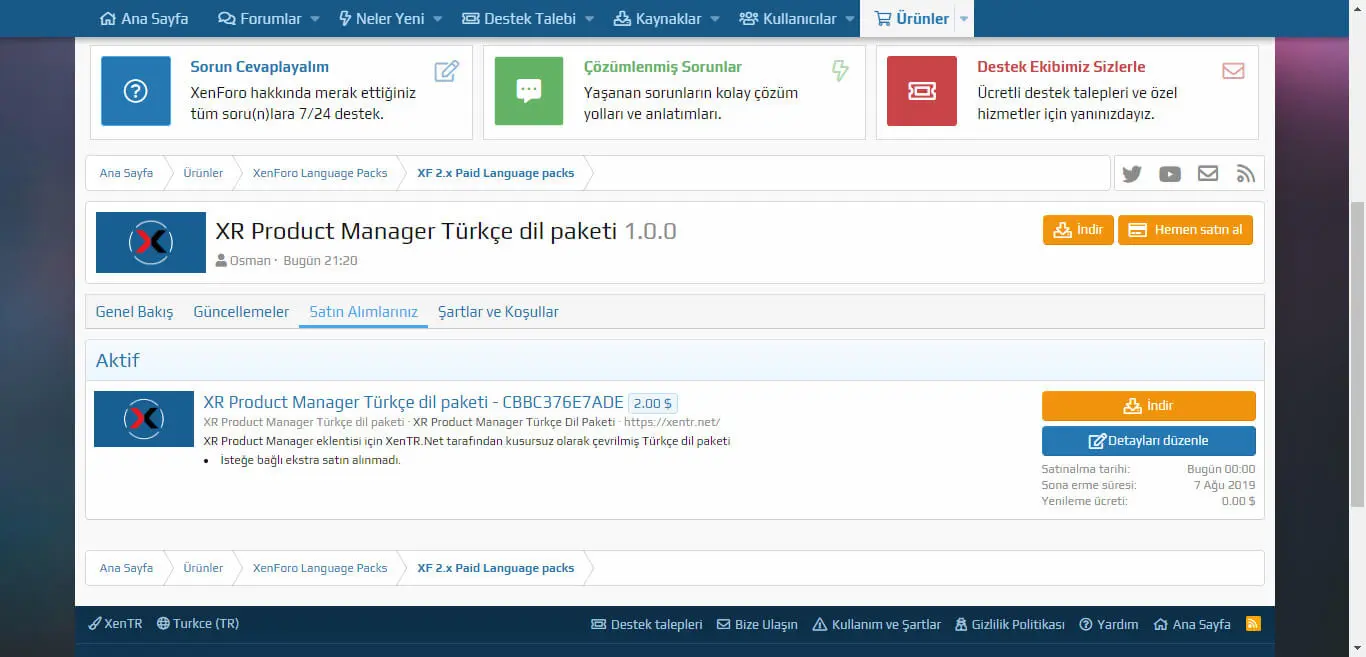Open the Twitter social icon
1366x657 pixels.
coord(1132,174)
